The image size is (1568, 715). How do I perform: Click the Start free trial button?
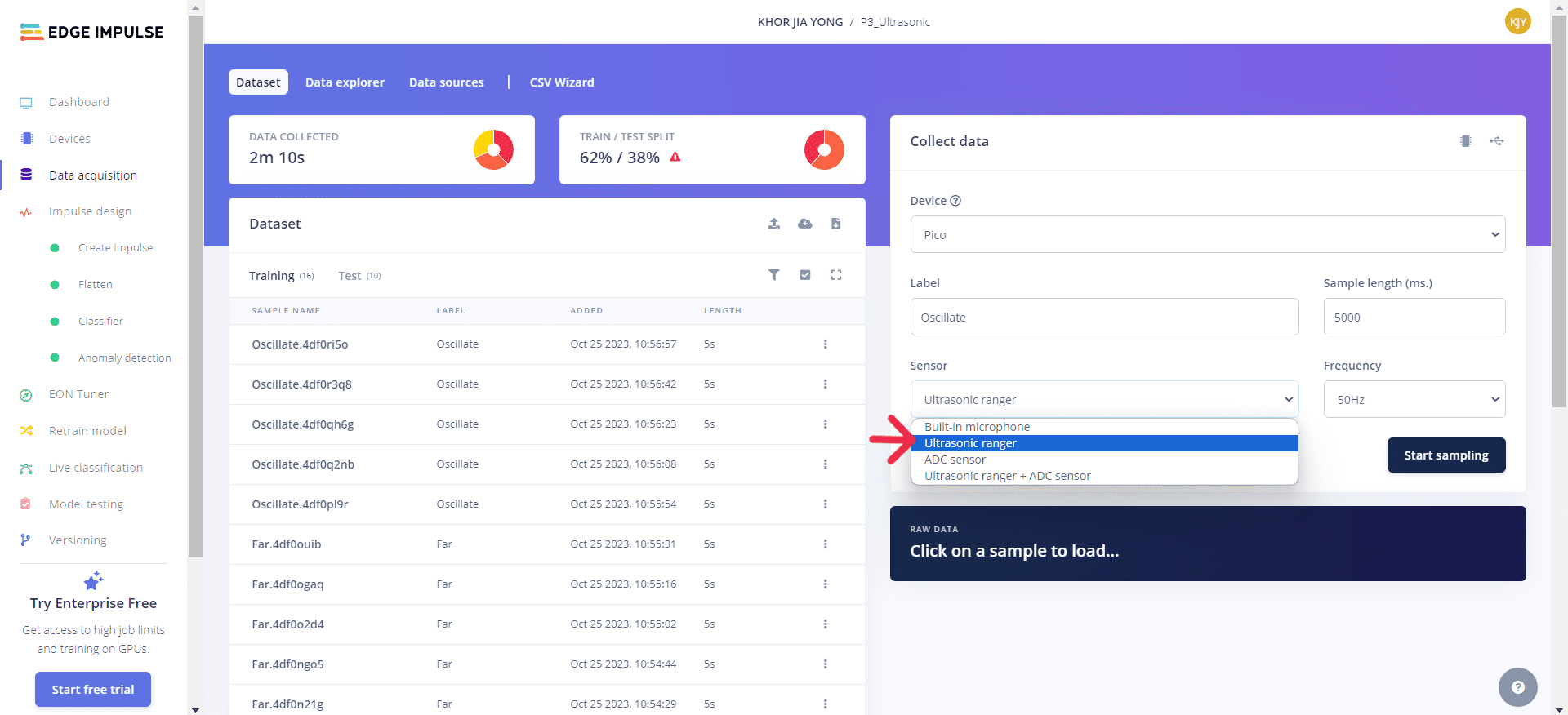[93, 690]
